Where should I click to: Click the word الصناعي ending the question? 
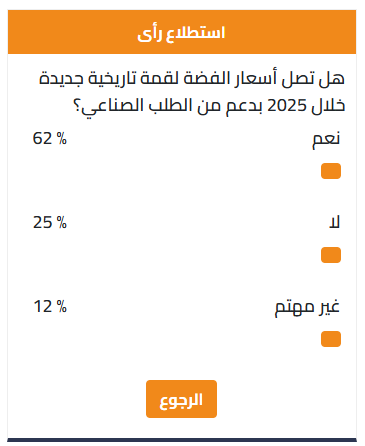pos(112,107)
